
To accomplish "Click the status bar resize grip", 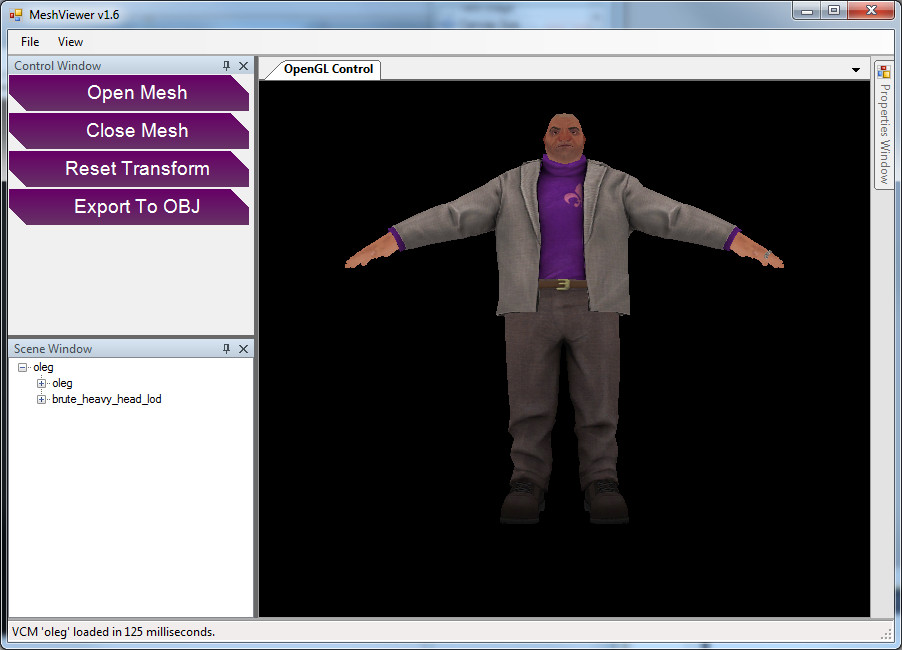I will (x=886, y=634).
